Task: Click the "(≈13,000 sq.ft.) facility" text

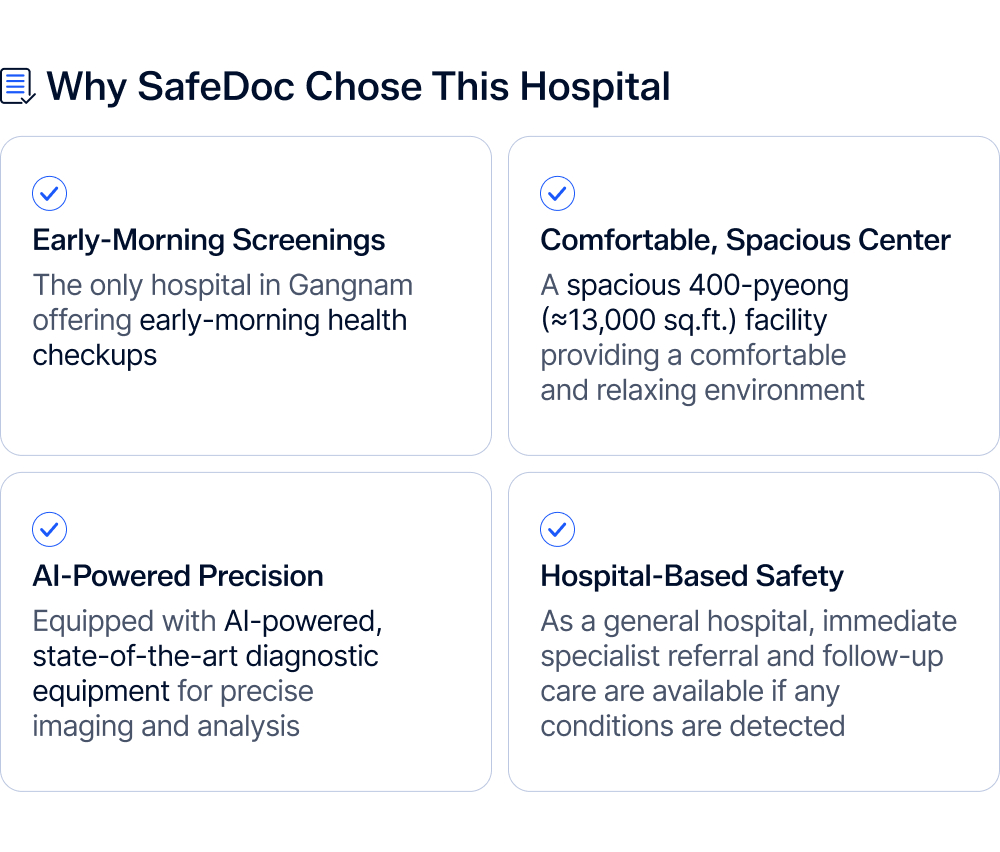Action: [x=684, y=320]
